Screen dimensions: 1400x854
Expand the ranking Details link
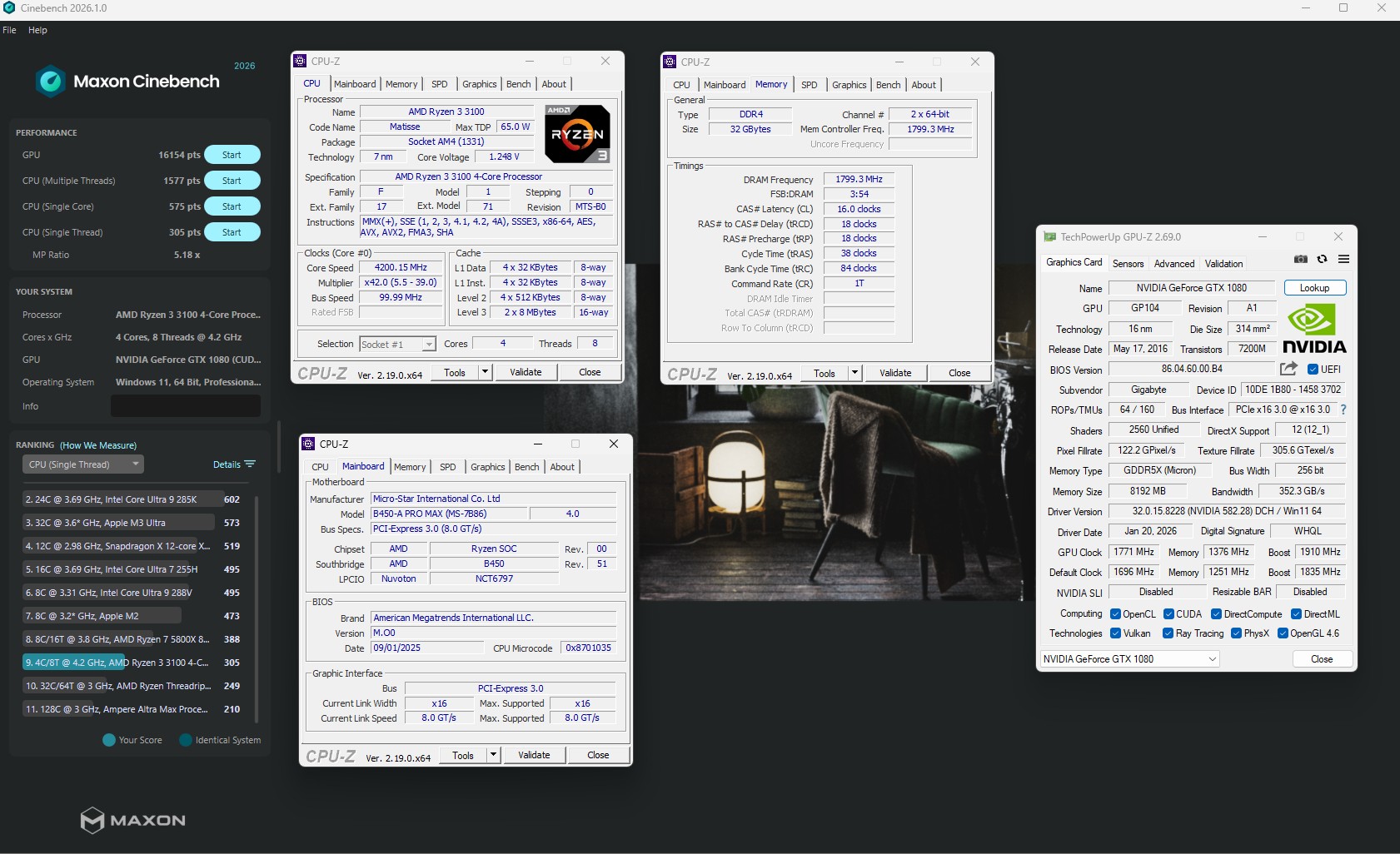click(227, 464)
